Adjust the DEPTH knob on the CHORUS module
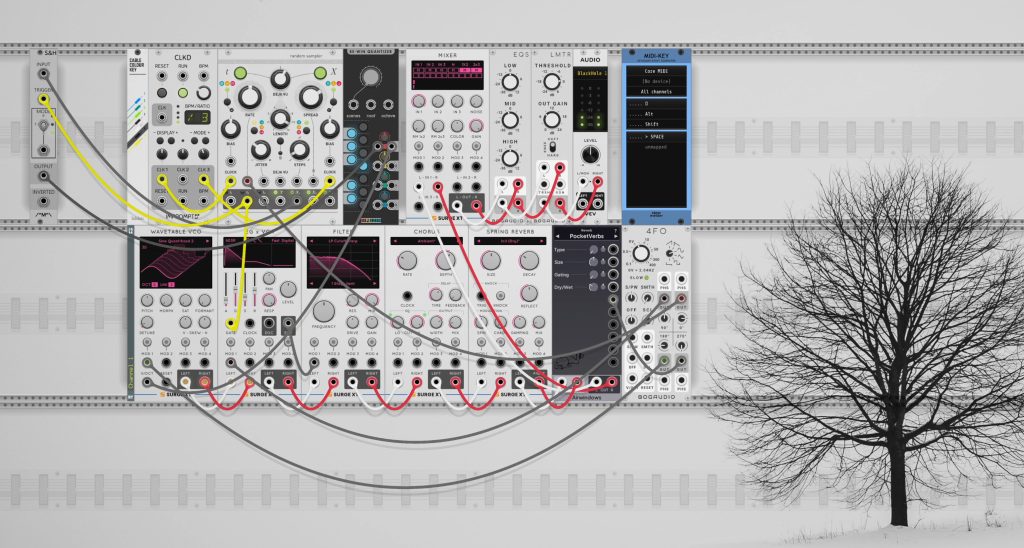 coord(445,261)
